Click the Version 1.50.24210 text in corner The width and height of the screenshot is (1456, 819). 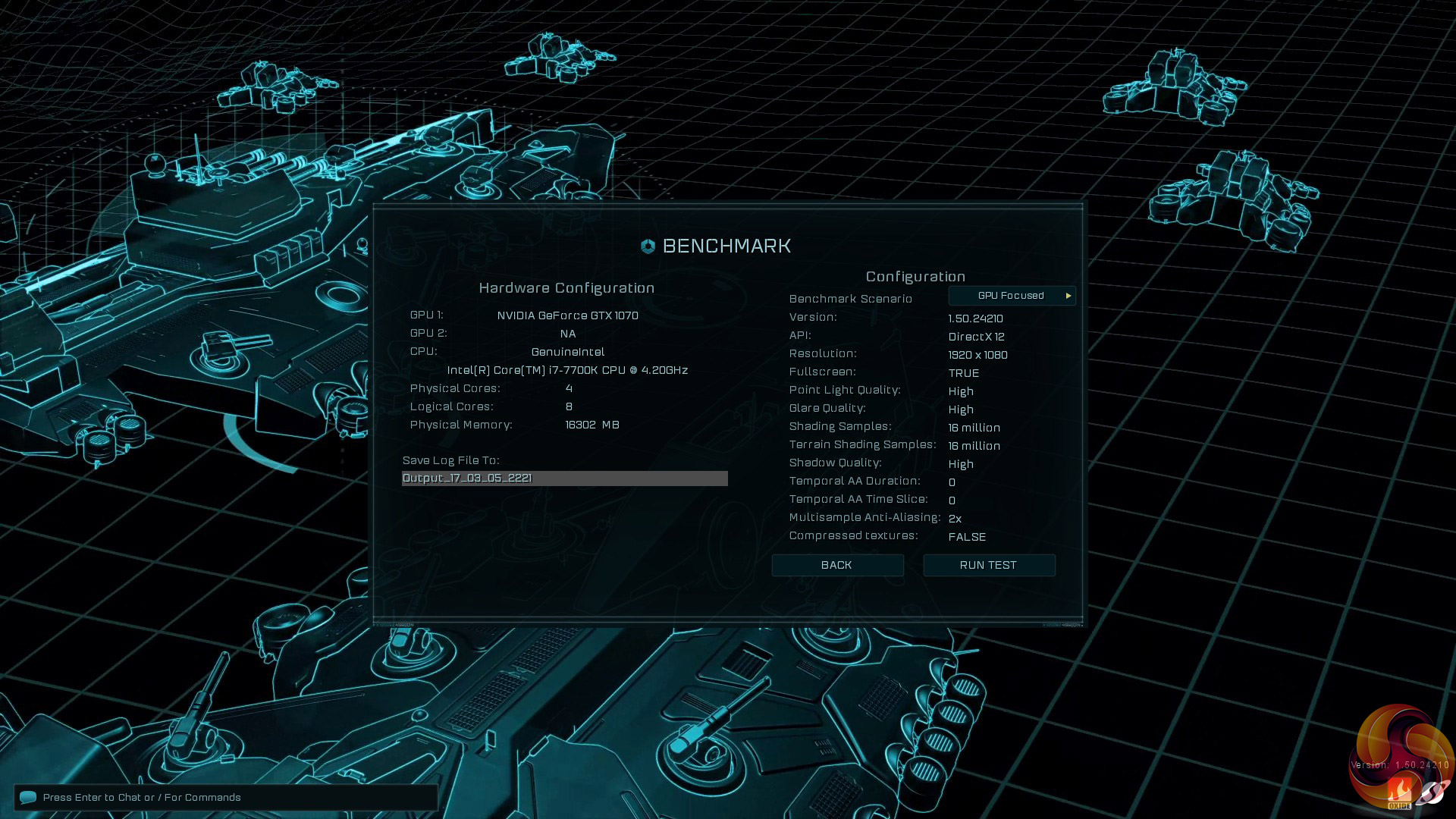pyautogui.click(x=1400, y=765)
